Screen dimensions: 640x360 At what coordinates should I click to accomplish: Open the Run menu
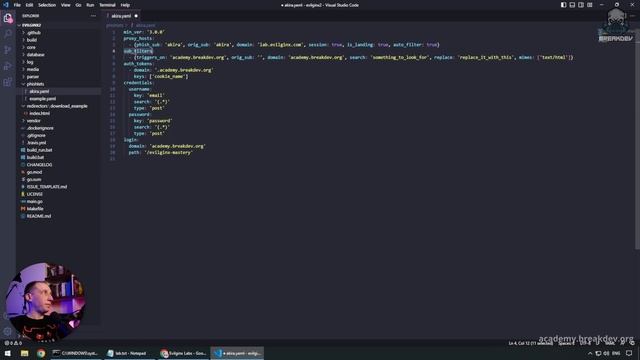(x=90, y=5)
